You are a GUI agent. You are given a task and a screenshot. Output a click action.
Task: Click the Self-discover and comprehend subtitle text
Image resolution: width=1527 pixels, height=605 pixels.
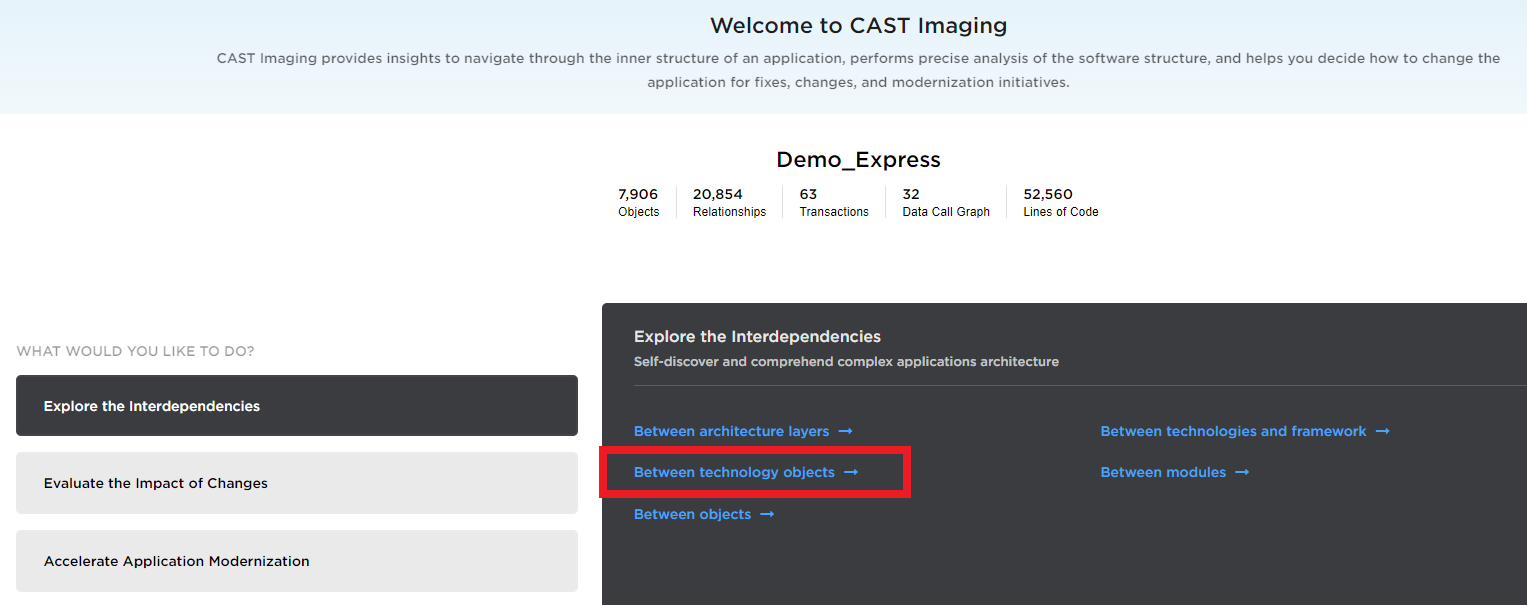(846, 361)
